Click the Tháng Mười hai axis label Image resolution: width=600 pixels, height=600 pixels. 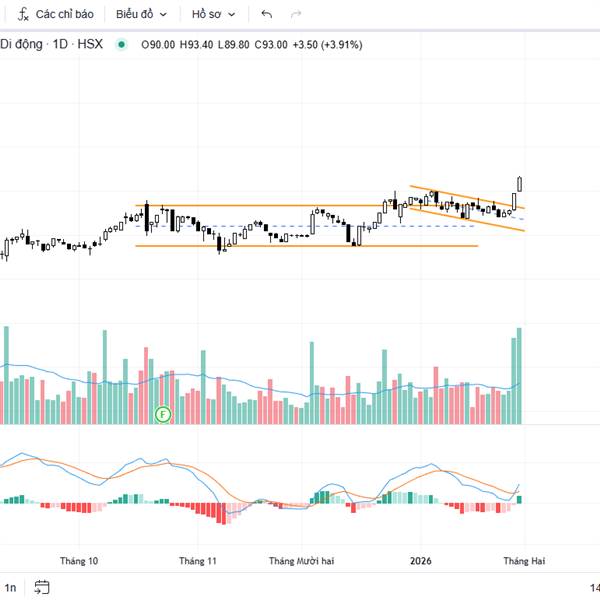click(301, 561)
